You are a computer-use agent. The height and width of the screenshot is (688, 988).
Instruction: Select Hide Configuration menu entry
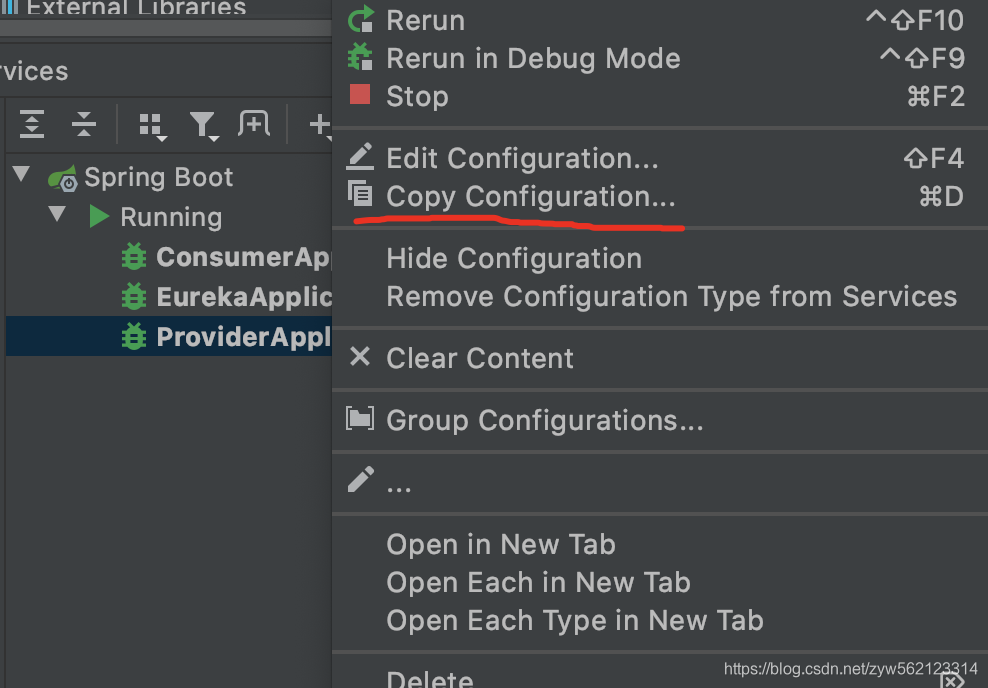click(660, 258)
